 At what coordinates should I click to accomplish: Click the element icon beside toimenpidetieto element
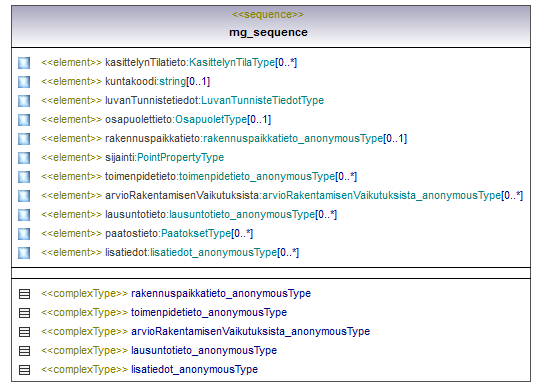(x=24, y=177)
